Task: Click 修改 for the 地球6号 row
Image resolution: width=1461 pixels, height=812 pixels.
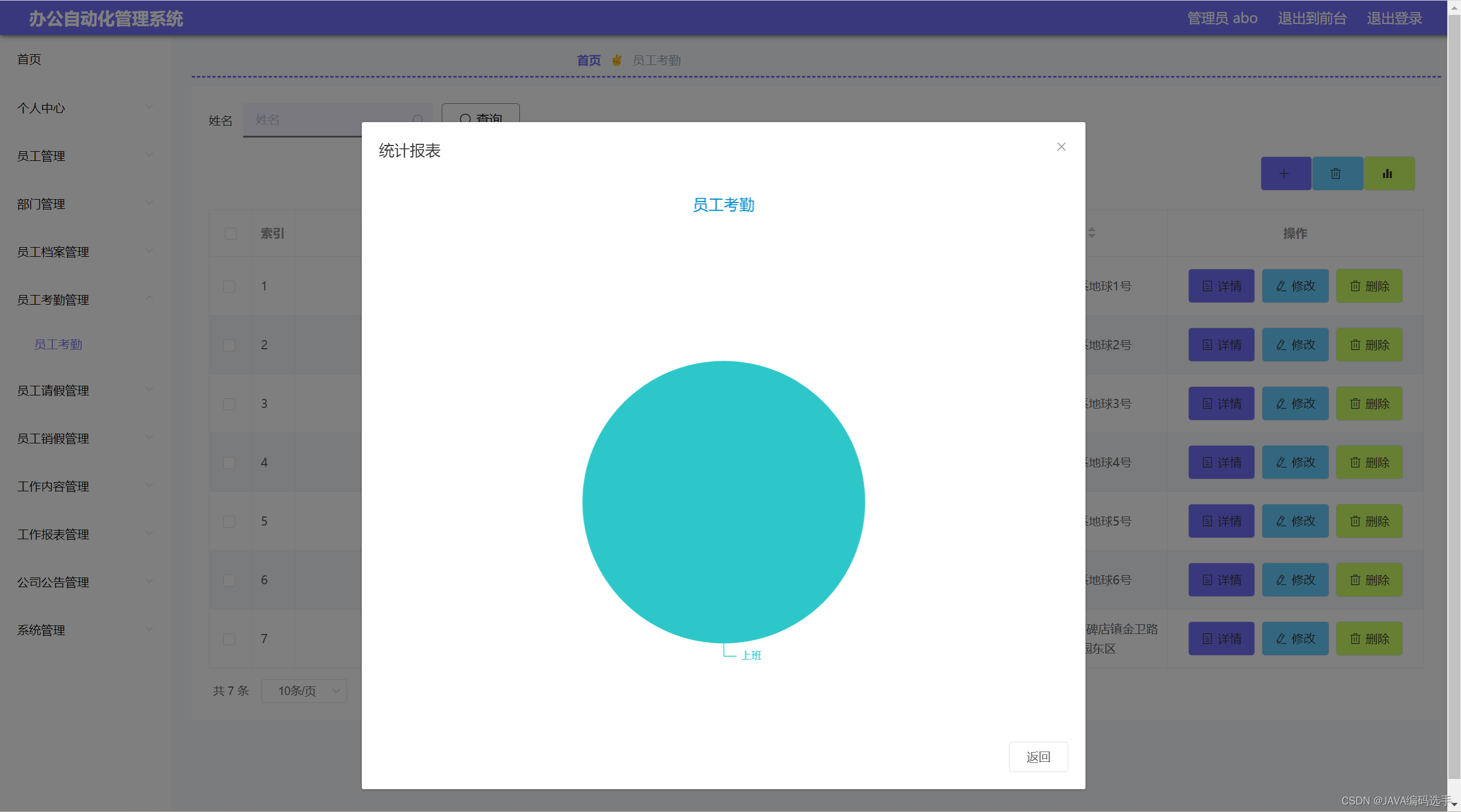Action: pyautogui.click(x=1295, y=580)
